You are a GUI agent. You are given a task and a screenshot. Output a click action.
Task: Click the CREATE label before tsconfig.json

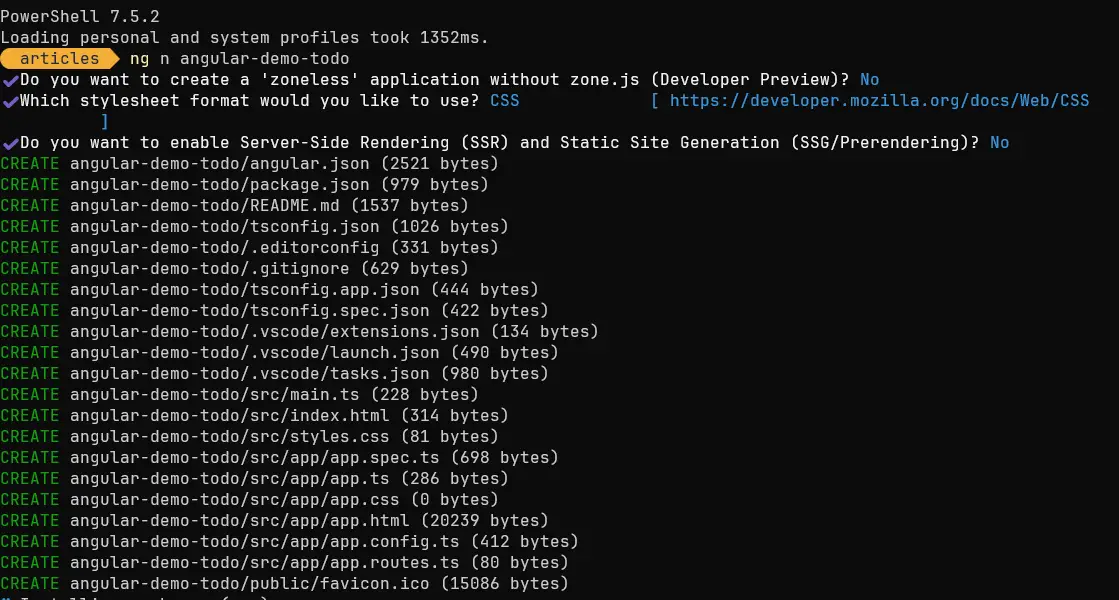(x=30, y=227)
